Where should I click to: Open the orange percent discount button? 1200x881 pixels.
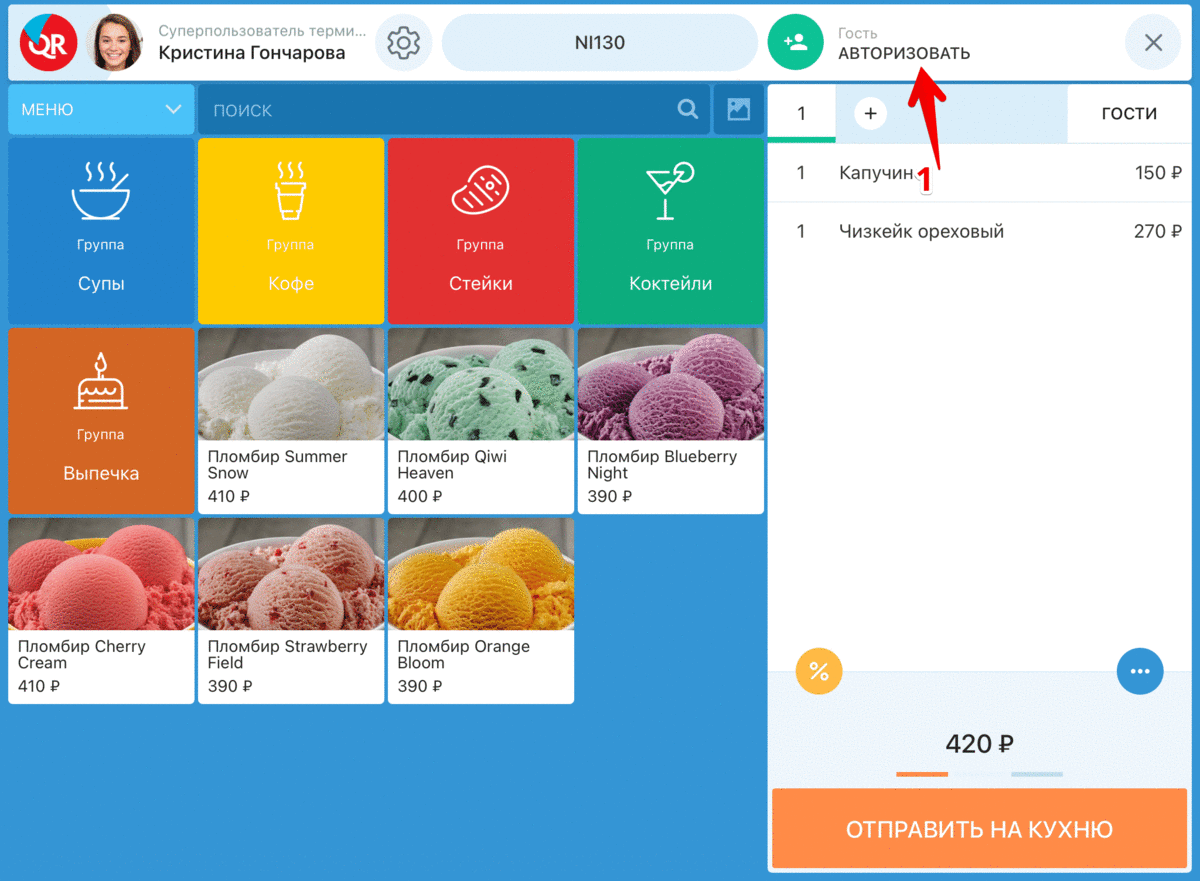point(819,671)
